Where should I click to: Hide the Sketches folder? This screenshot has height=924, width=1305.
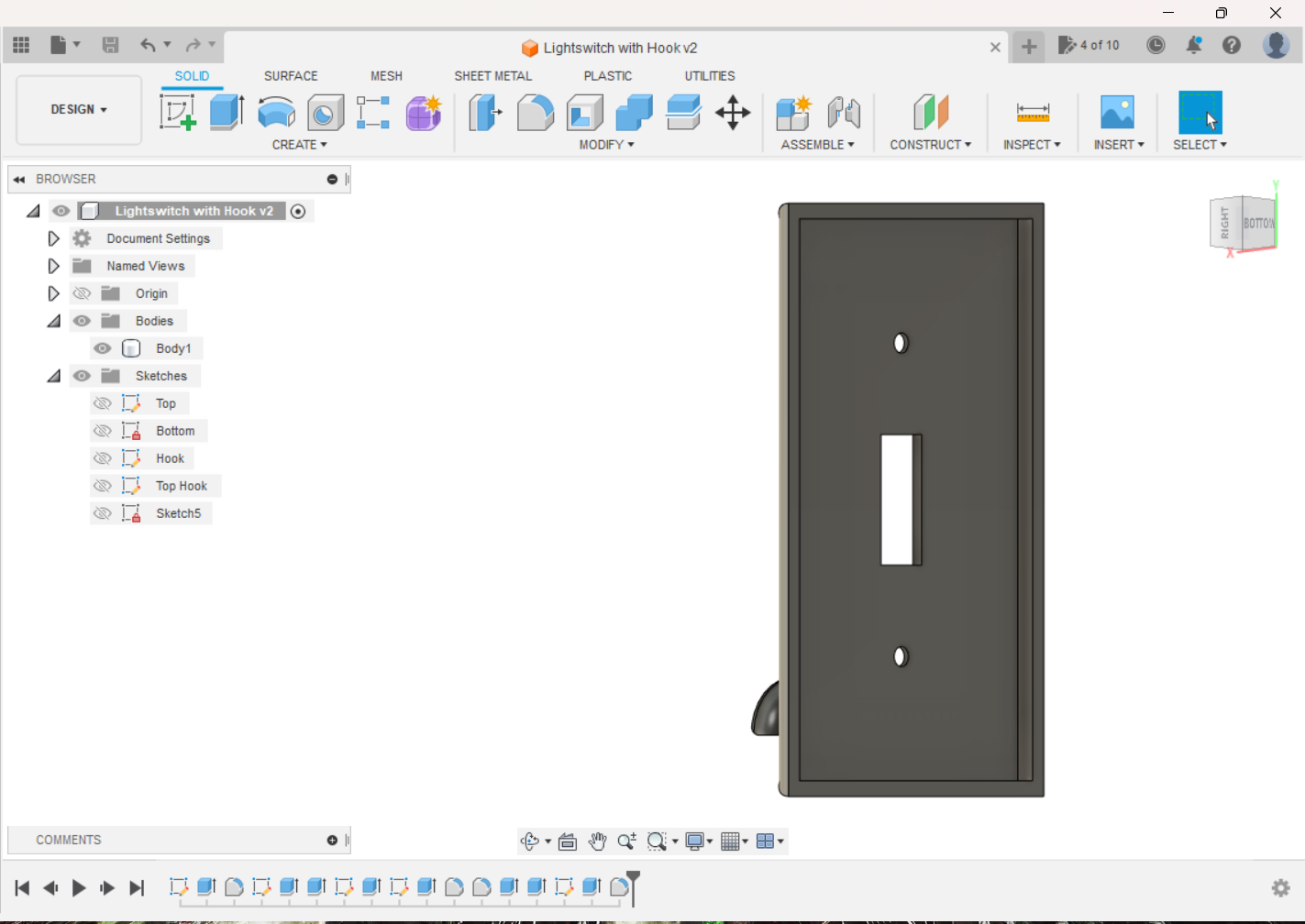(x=82, y=376)
